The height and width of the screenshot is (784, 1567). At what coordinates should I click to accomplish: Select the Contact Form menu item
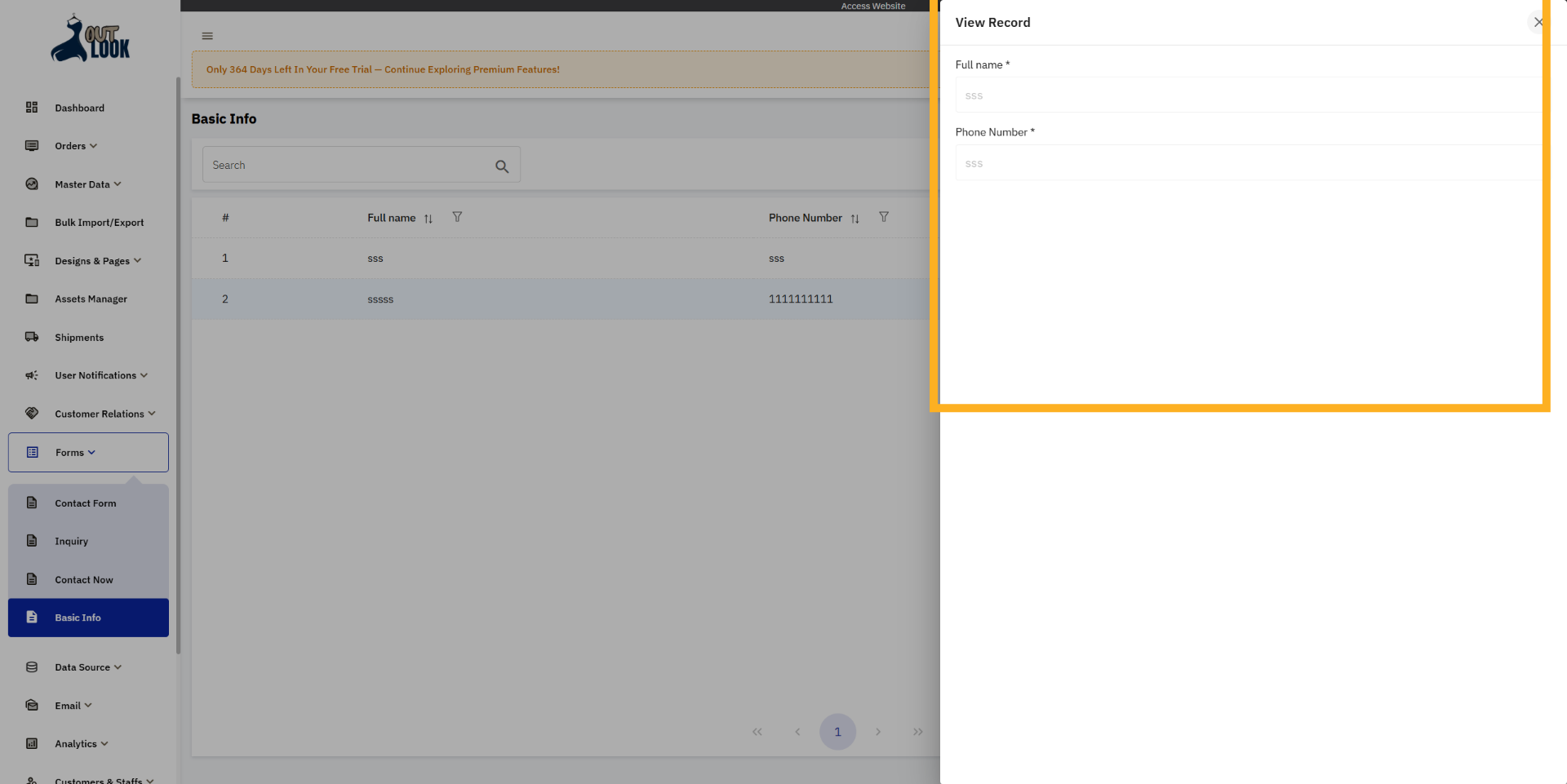pyautogui.click(x=85, y=503)
